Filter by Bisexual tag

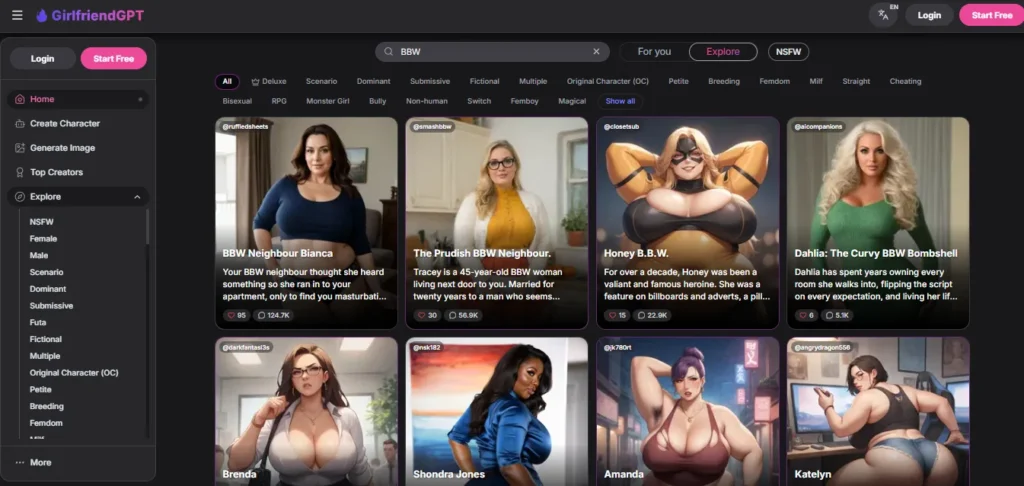coord(237,101)
